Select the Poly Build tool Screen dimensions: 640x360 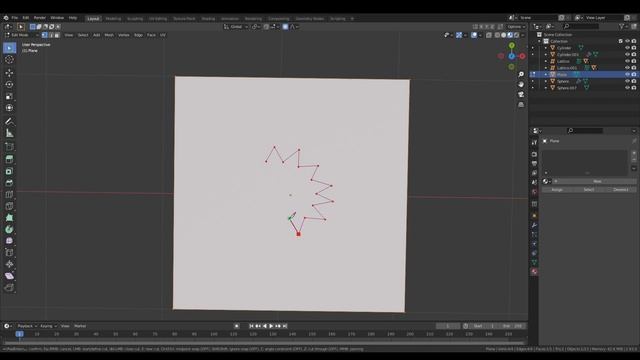pos(9,218)
